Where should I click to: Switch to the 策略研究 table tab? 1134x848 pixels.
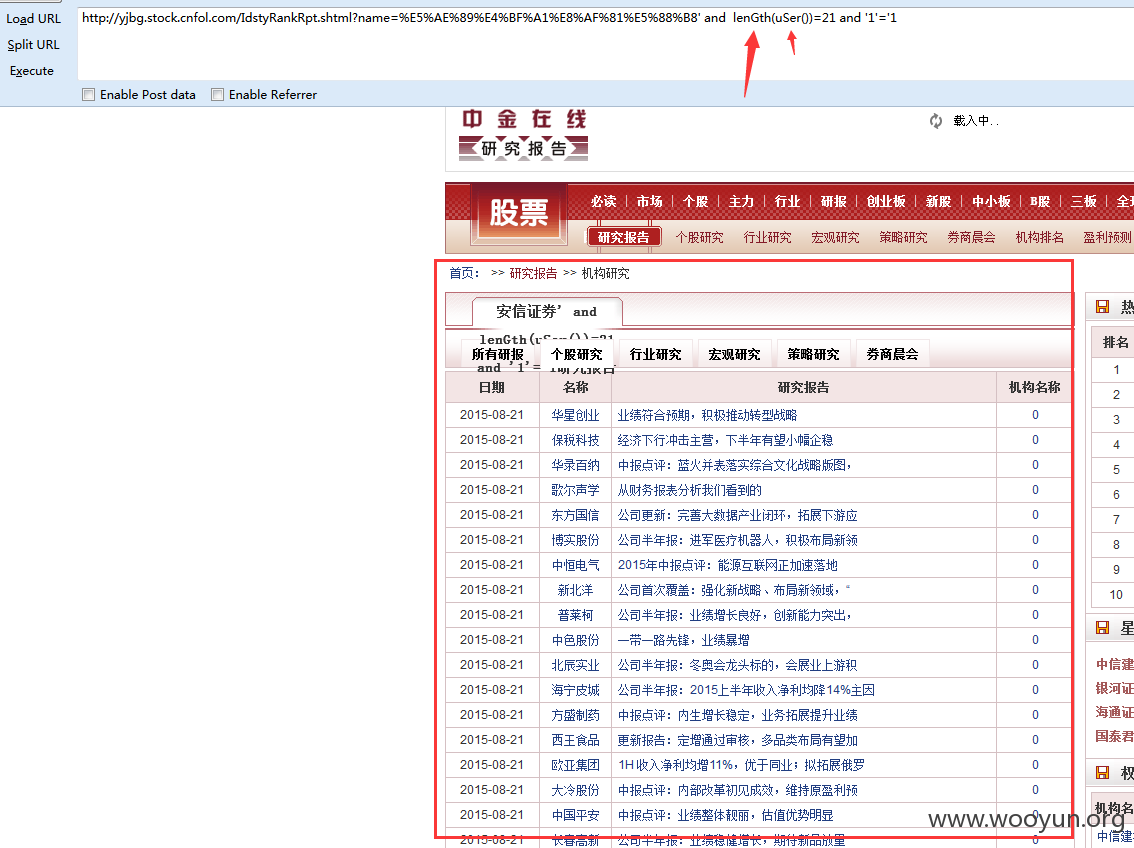coord(813,354)
